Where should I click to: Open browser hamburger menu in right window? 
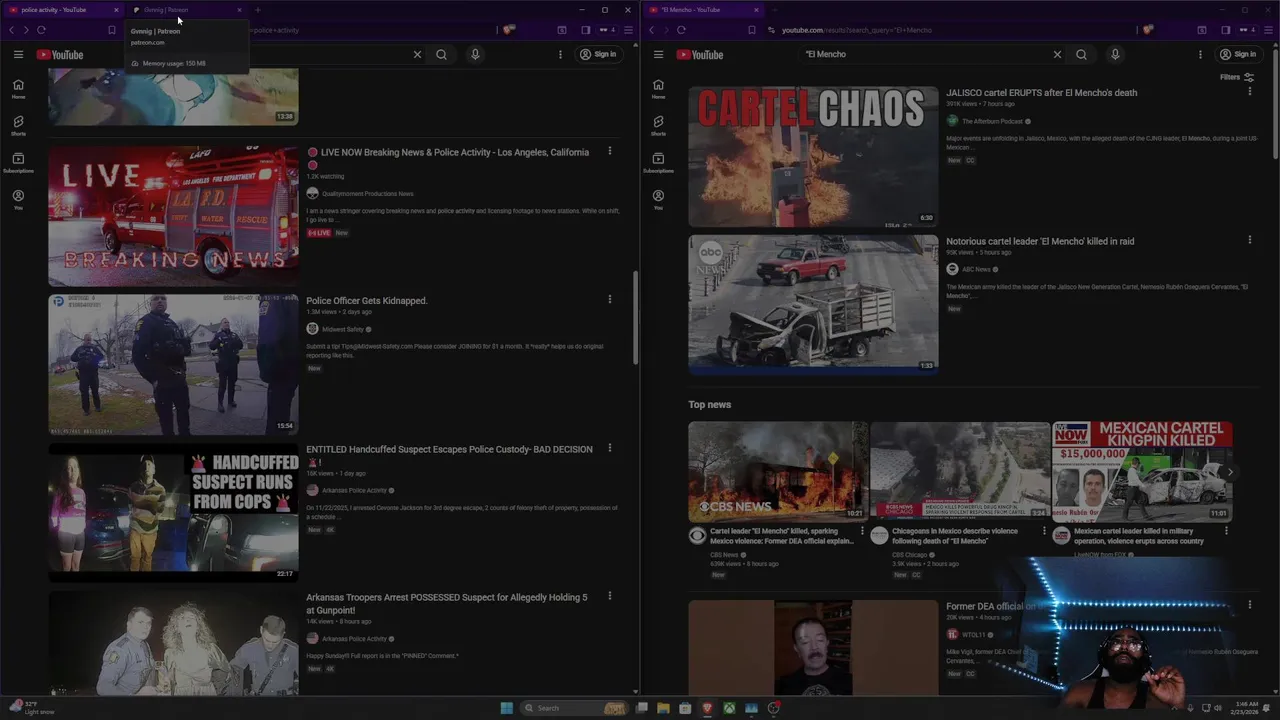[x=1268, y=30]
